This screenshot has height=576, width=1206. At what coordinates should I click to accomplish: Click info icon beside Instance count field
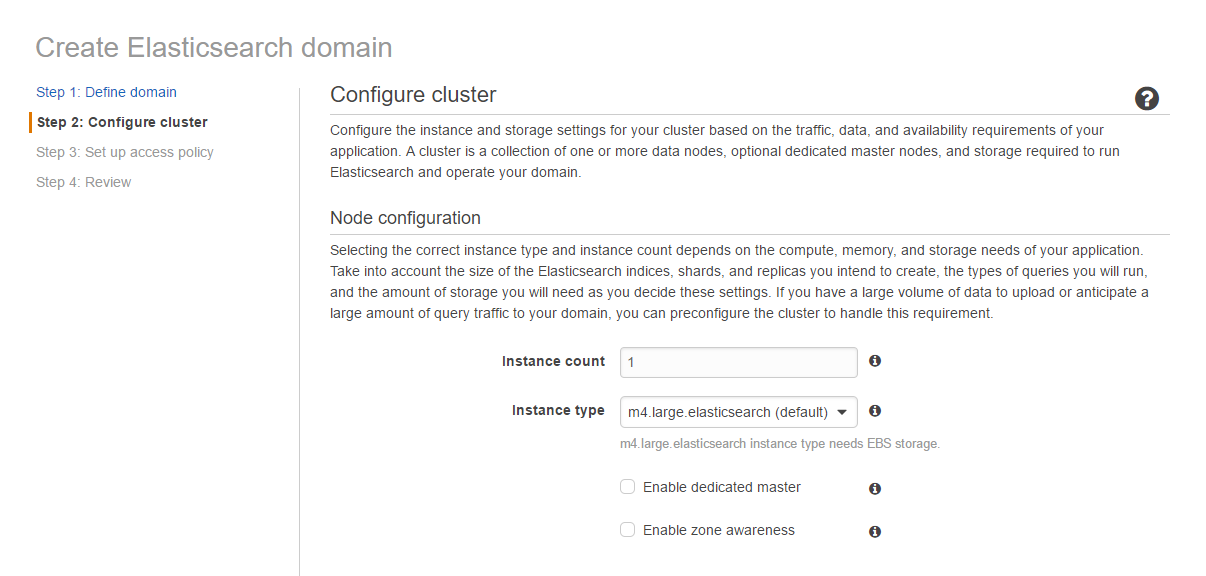tap(875, 361)
